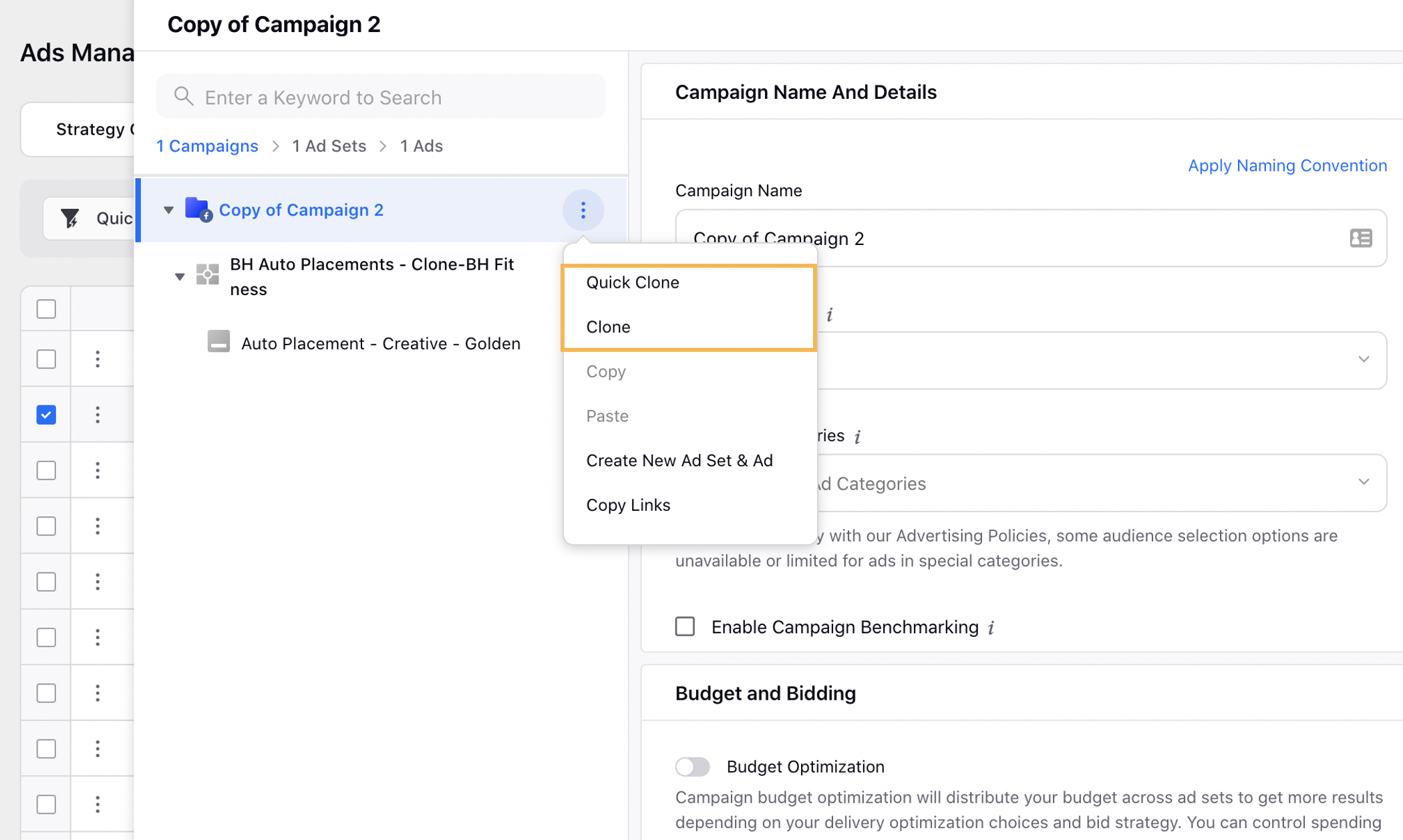Click the search magnifier icon in keyword search
This screenshot has height=840, width=1403.
[183, 96]
